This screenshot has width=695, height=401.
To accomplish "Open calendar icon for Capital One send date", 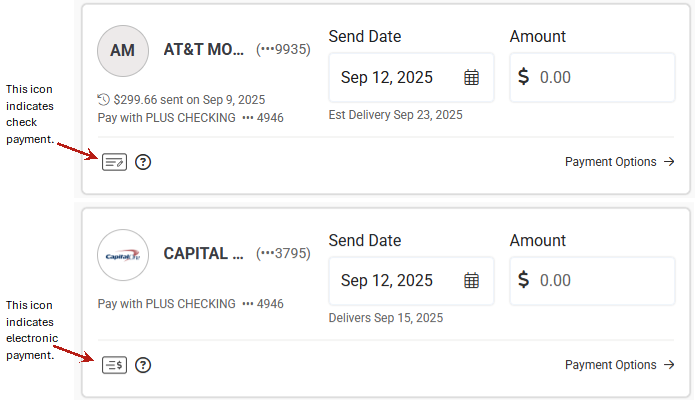I will click(x=472, y=280).
